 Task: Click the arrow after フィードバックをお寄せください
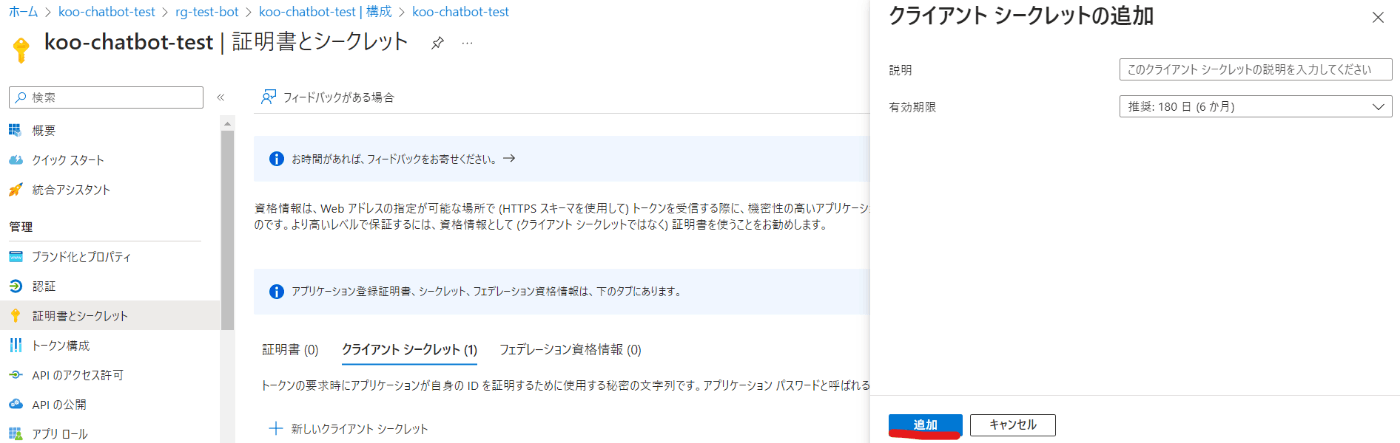(x=508, y=159)
